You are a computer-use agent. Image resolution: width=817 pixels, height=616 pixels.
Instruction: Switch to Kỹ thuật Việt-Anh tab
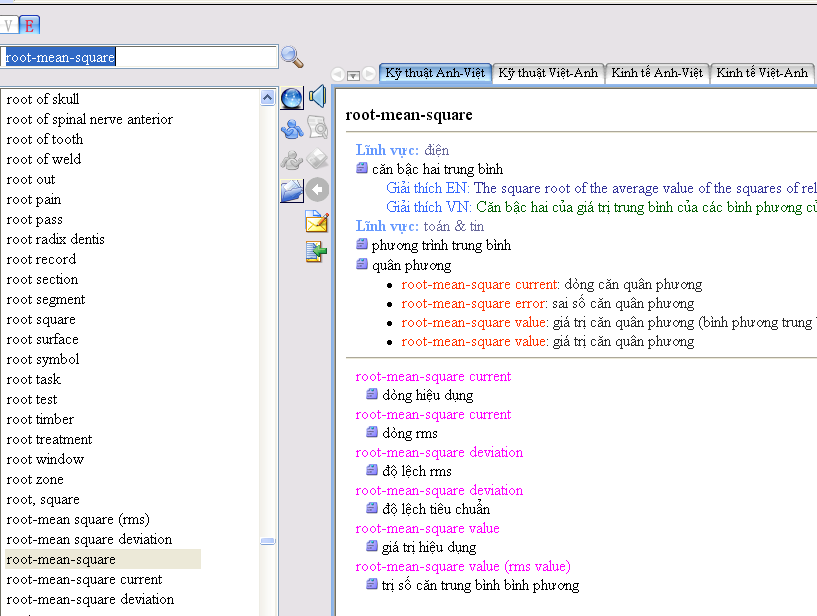coord(548,73)
